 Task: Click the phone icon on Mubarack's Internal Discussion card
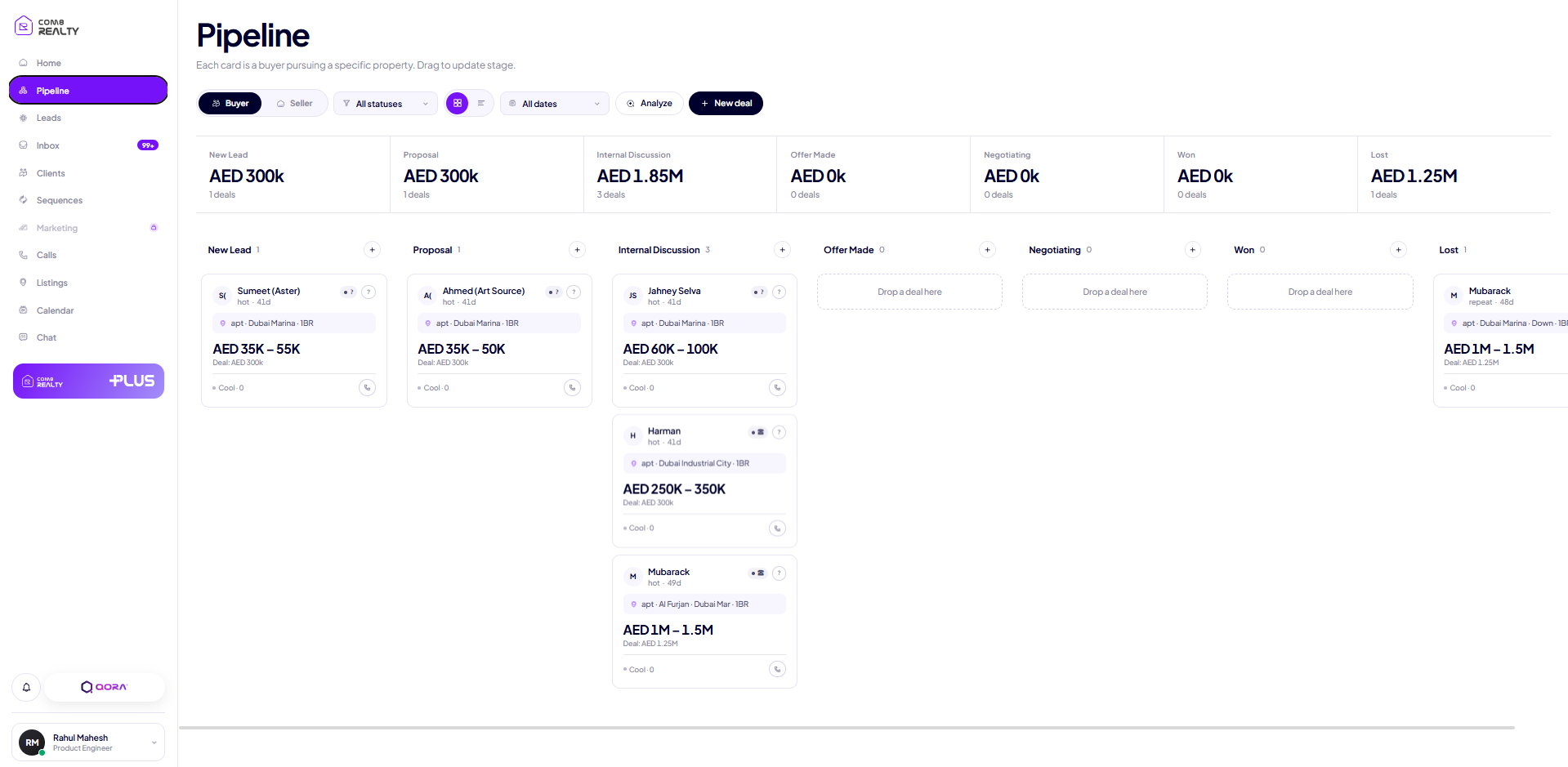tap(778, 670)
